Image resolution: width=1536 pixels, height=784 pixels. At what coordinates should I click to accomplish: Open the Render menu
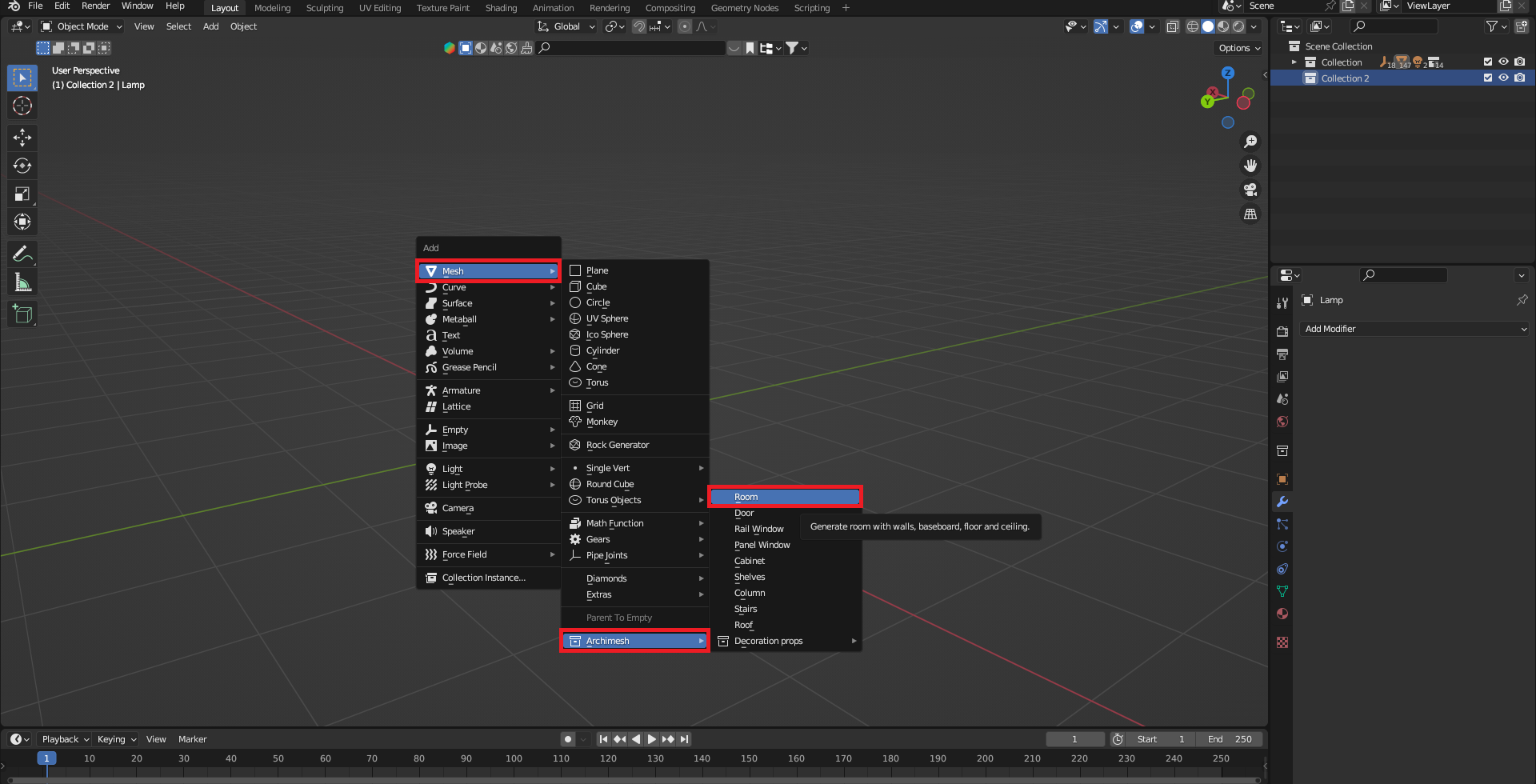pos(95,6)
